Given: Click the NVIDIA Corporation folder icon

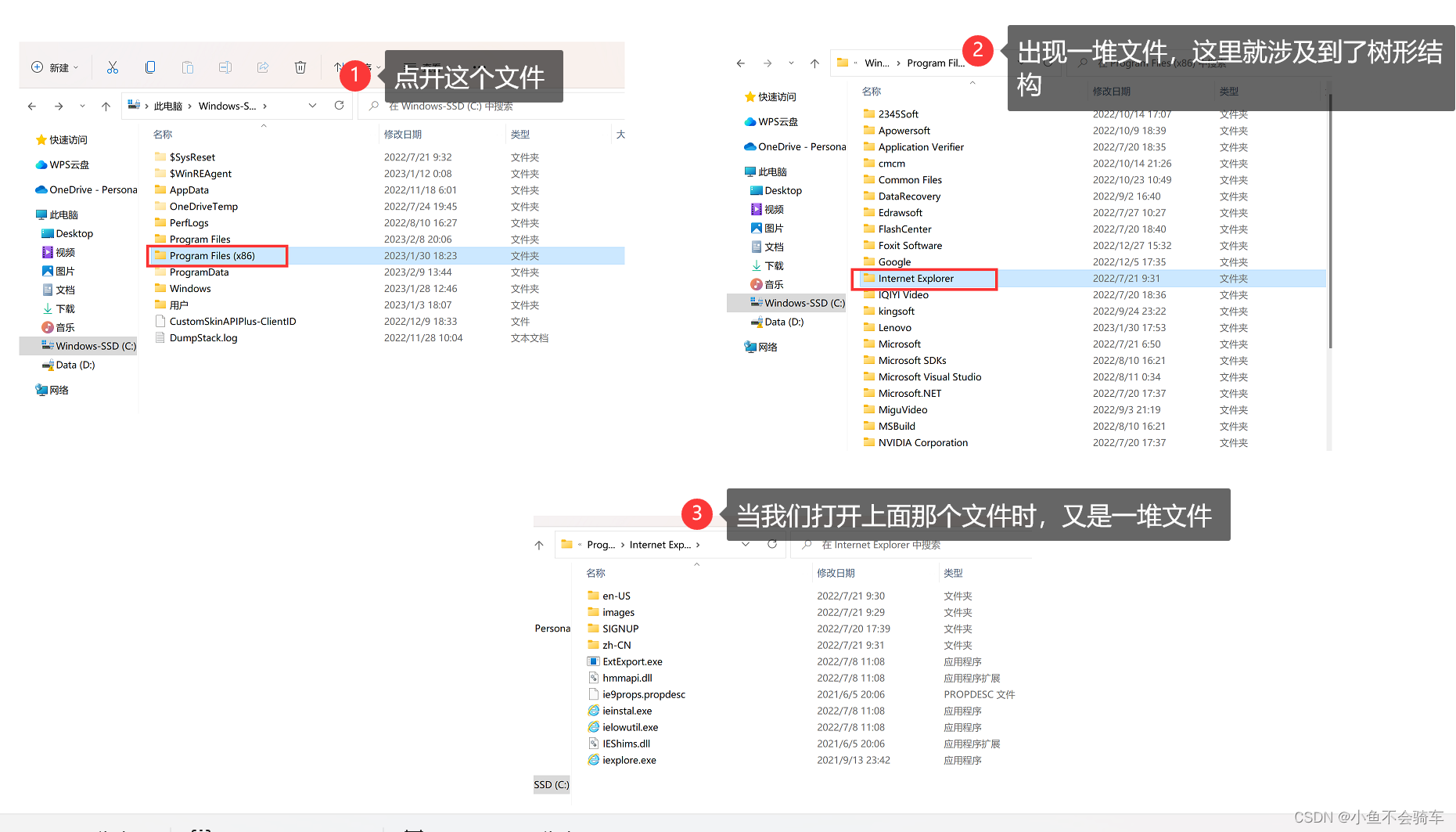Looking at the screenshot, I should tap(869, 442).
